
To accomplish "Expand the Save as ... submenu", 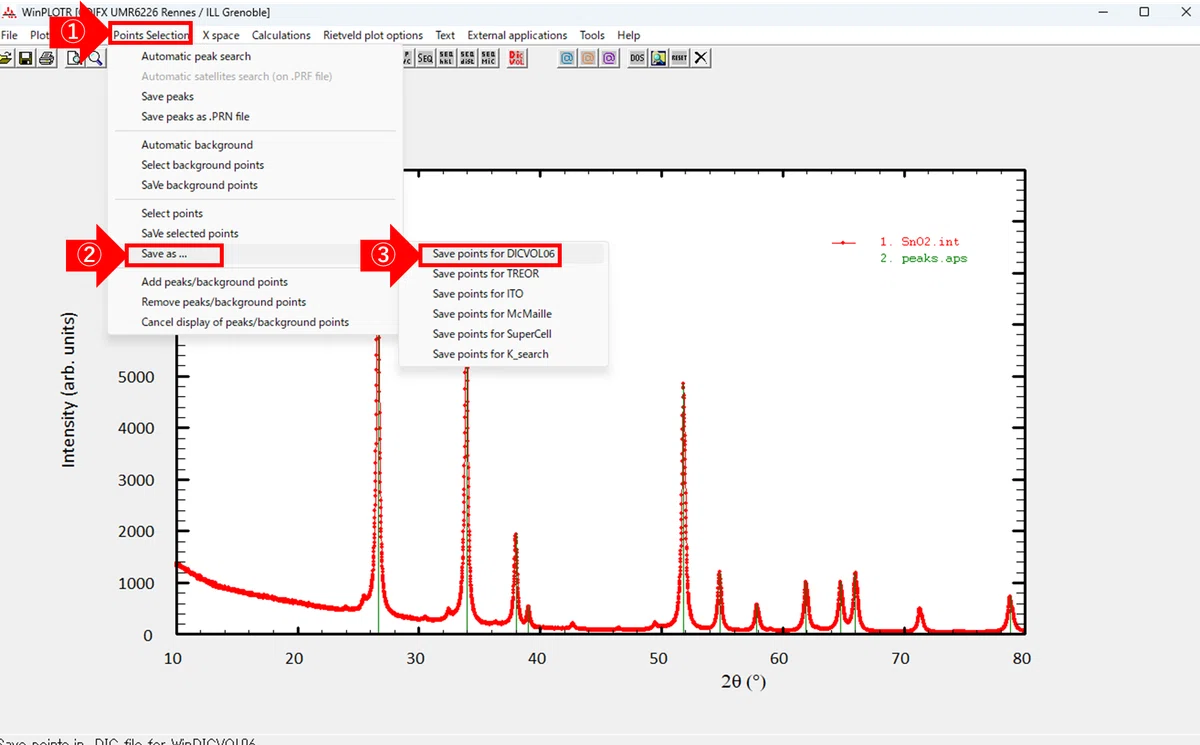I will 164,254.
